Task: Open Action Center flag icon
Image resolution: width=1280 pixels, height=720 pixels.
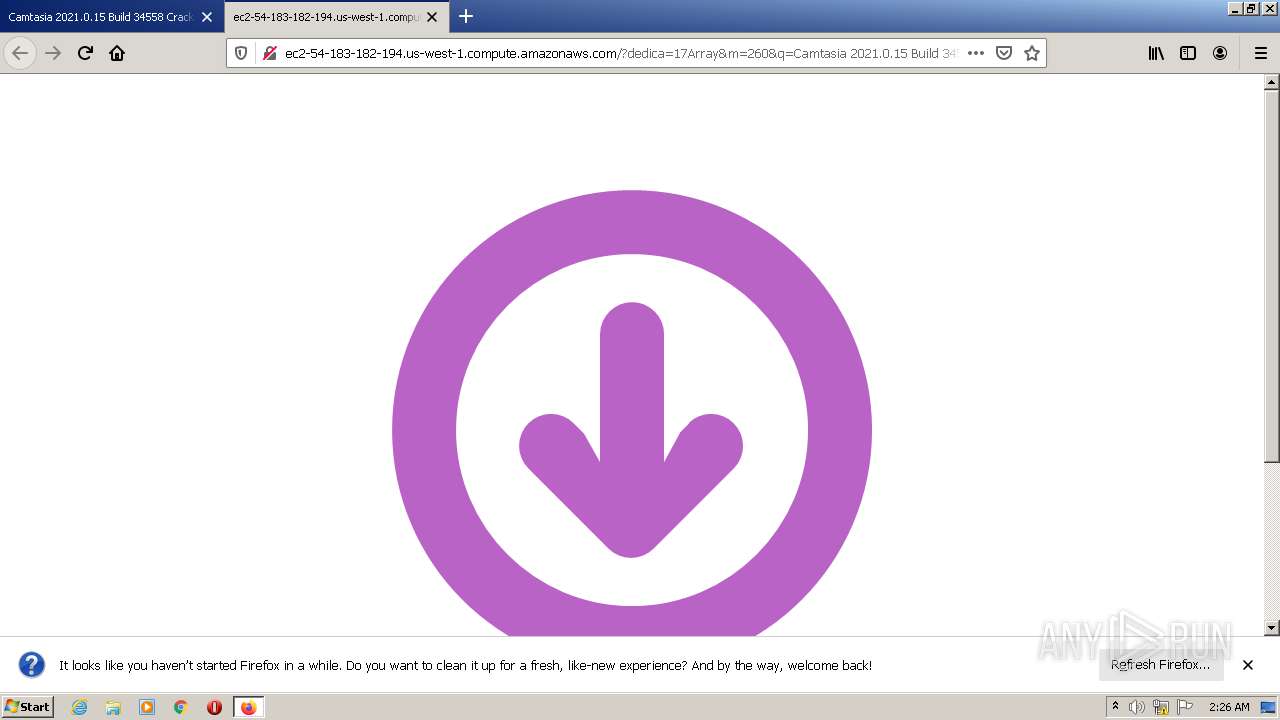Action: 1185,707
